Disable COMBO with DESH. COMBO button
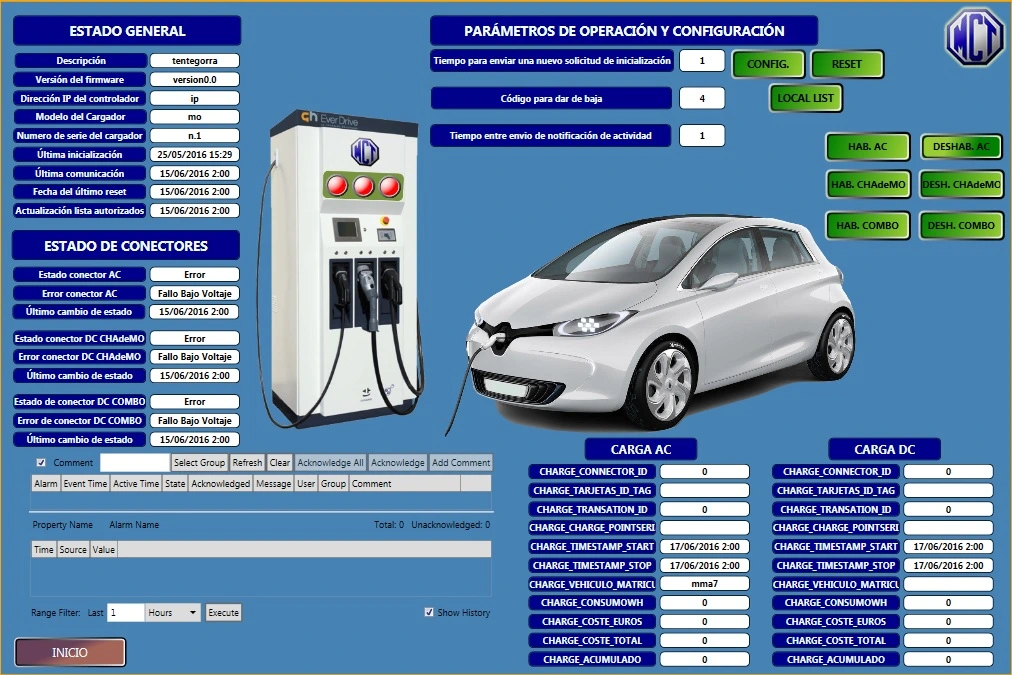Viewport: 1012px width, 675px height. pyautogui.click(x=961, y=225)
